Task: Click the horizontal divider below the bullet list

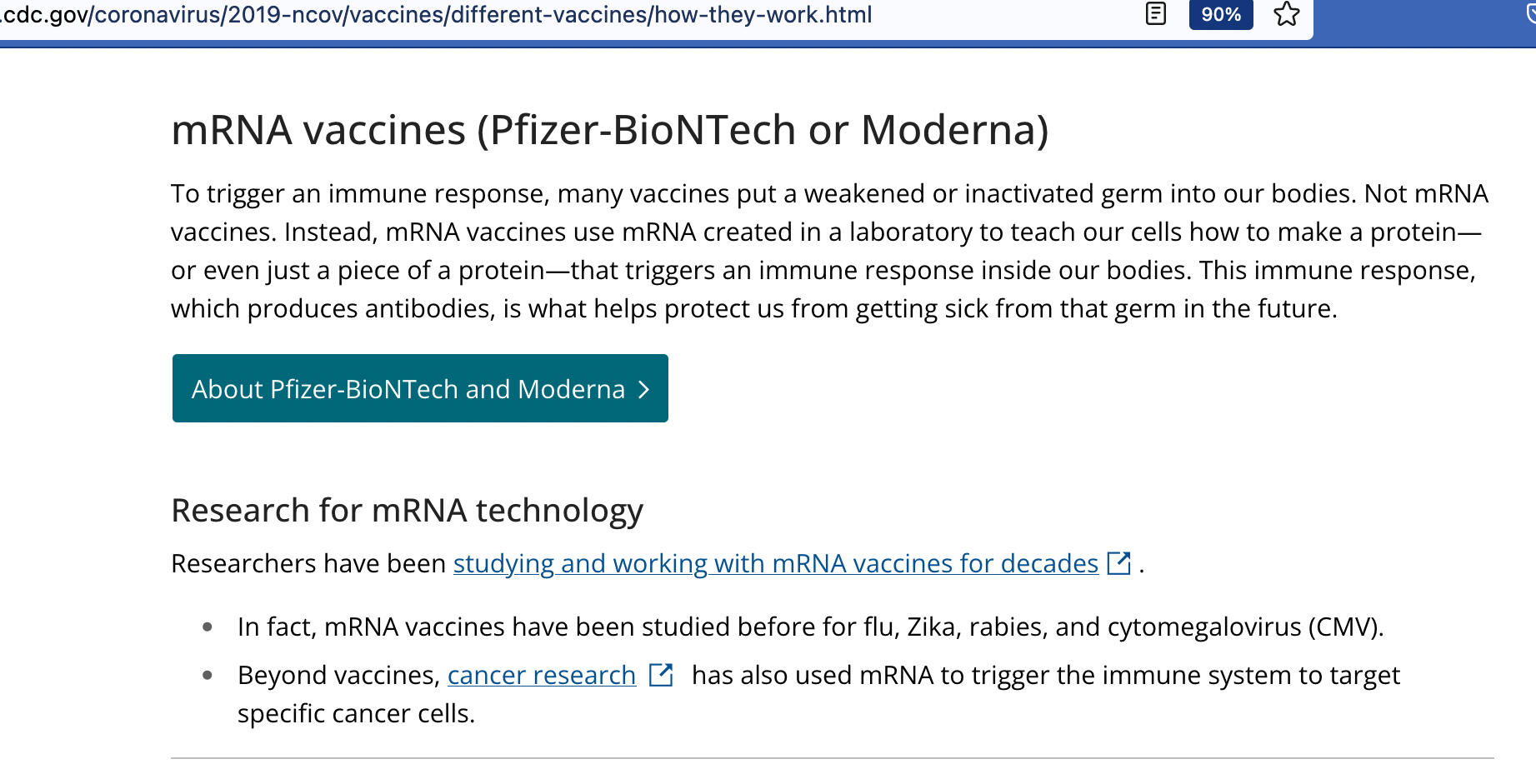Action: 832,758
